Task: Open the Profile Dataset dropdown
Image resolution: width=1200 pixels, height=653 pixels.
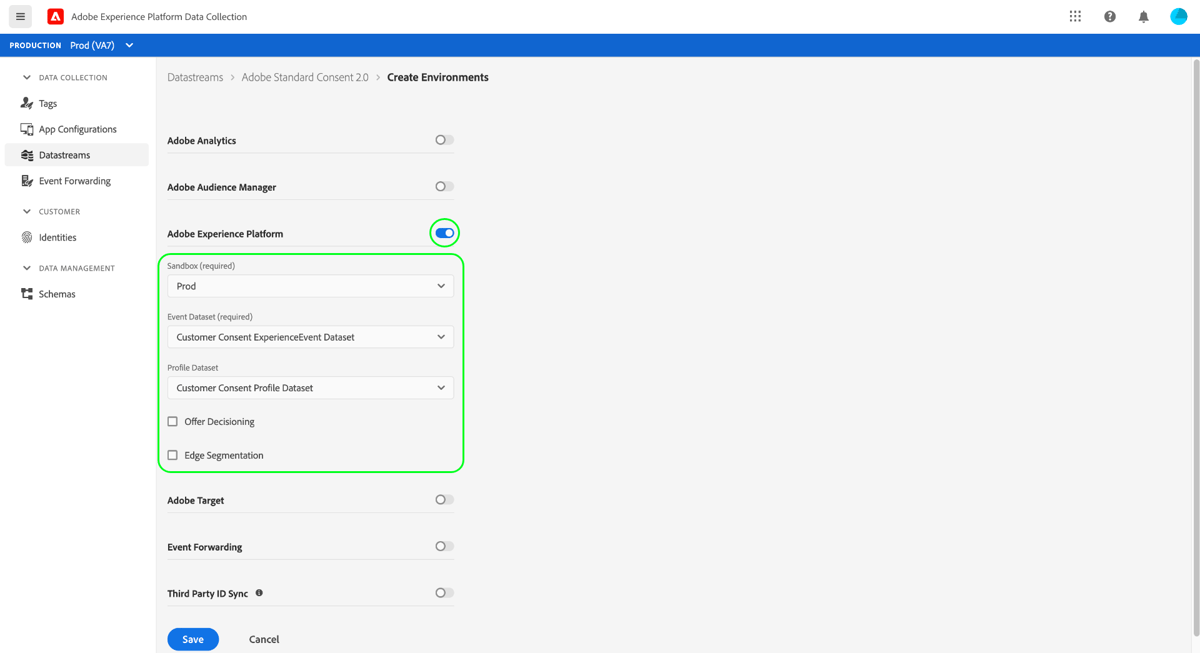Action: [310, 387]
